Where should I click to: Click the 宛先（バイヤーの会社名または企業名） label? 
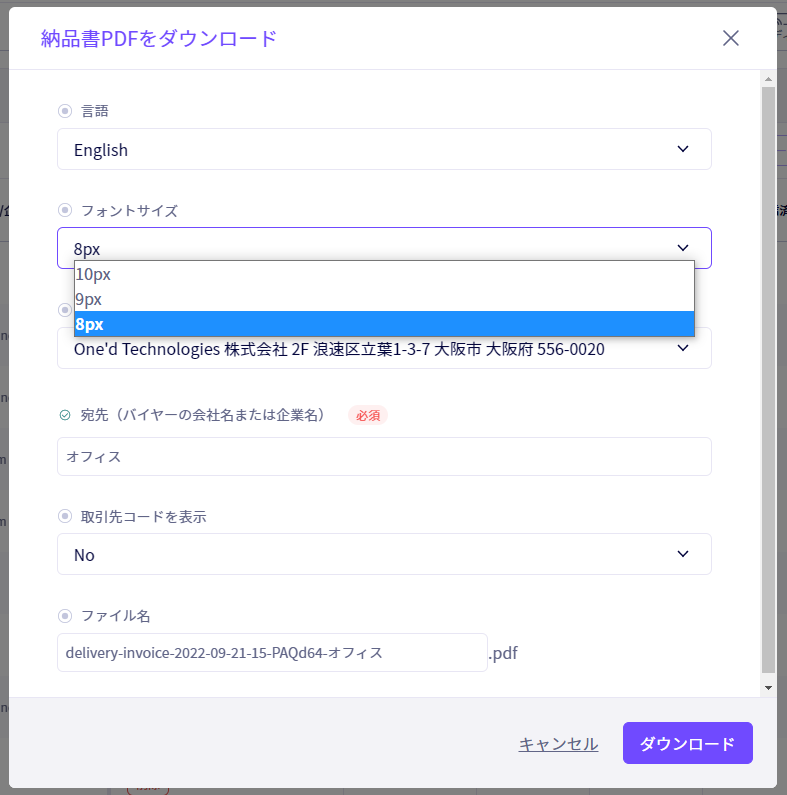point(202,415)
